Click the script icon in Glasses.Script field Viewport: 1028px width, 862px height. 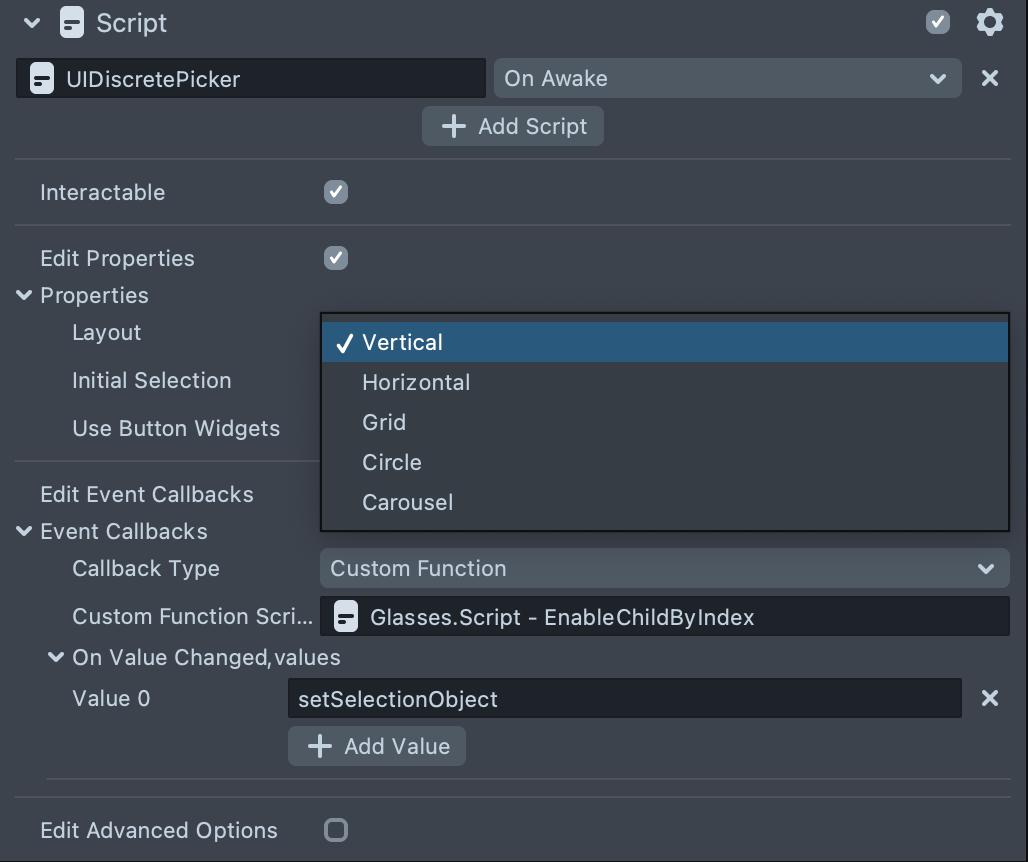(x=346, y=617)
